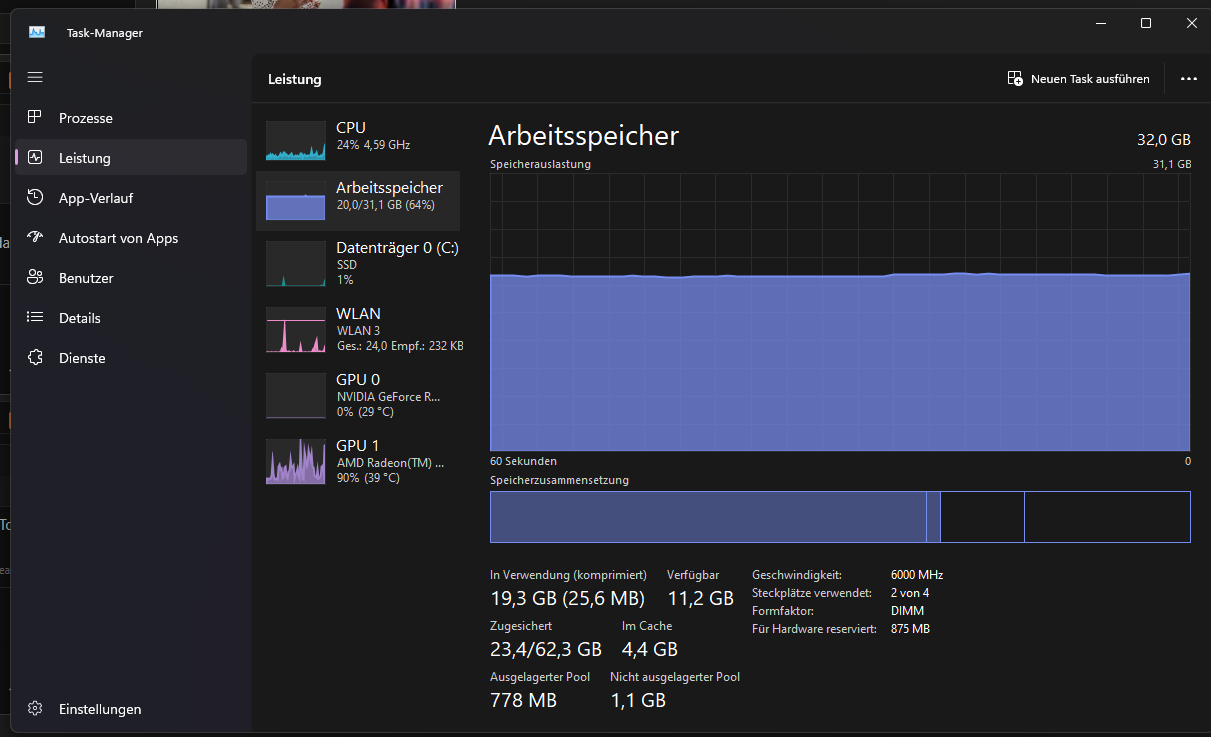Click the Details list icon

tap(35, 317)
